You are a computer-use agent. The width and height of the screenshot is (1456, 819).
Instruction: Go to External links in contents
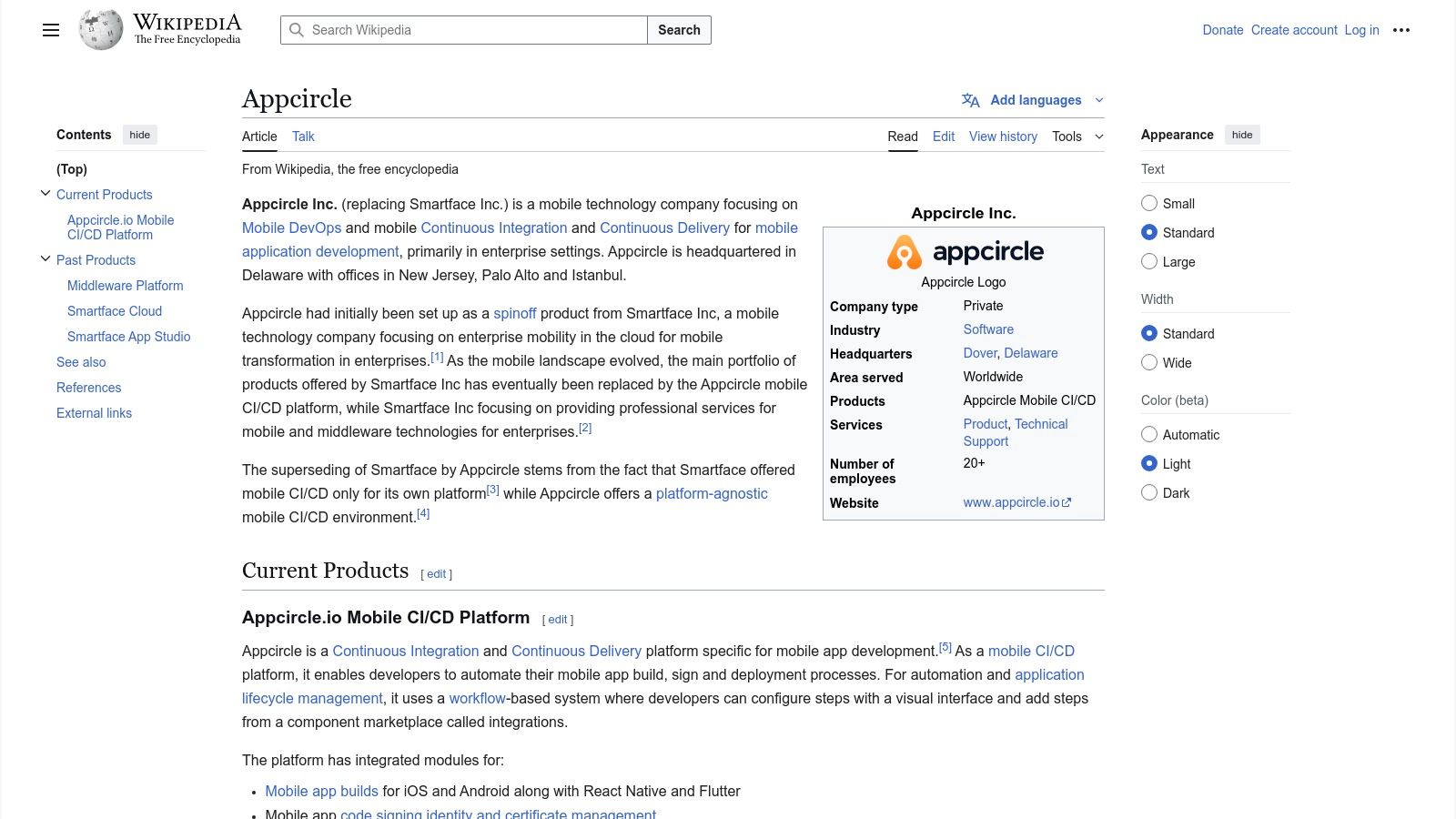[94, 413]
